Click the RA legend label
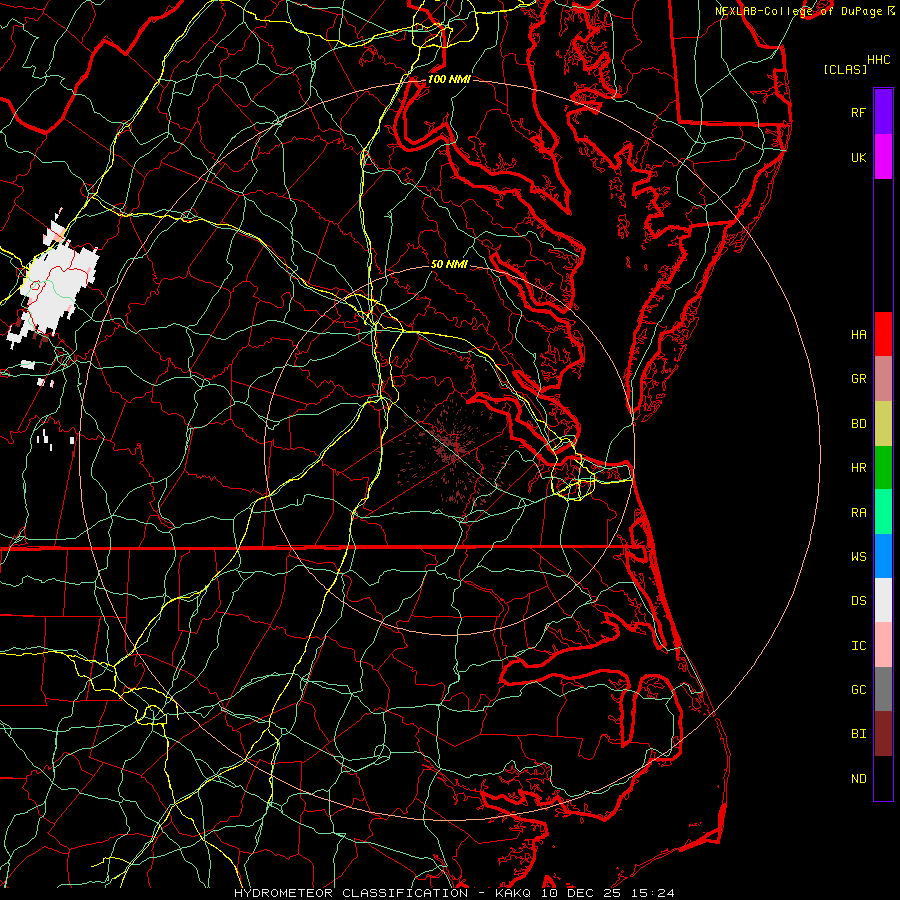900x900 pixels. coord(858,512)
